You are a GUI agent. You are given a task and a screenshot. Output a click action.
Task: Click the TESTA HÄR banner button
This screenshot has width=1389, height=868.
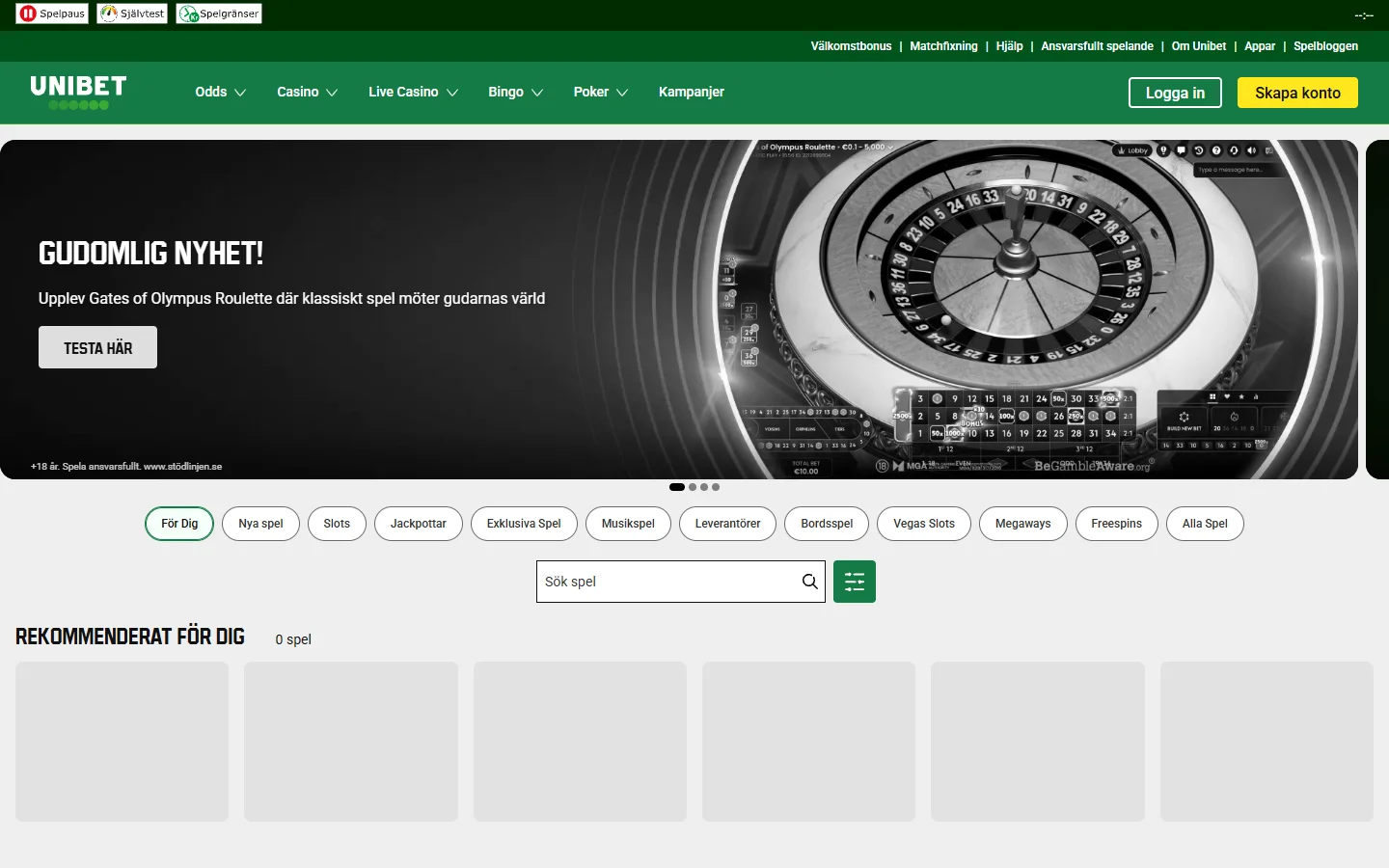(97, 347)
